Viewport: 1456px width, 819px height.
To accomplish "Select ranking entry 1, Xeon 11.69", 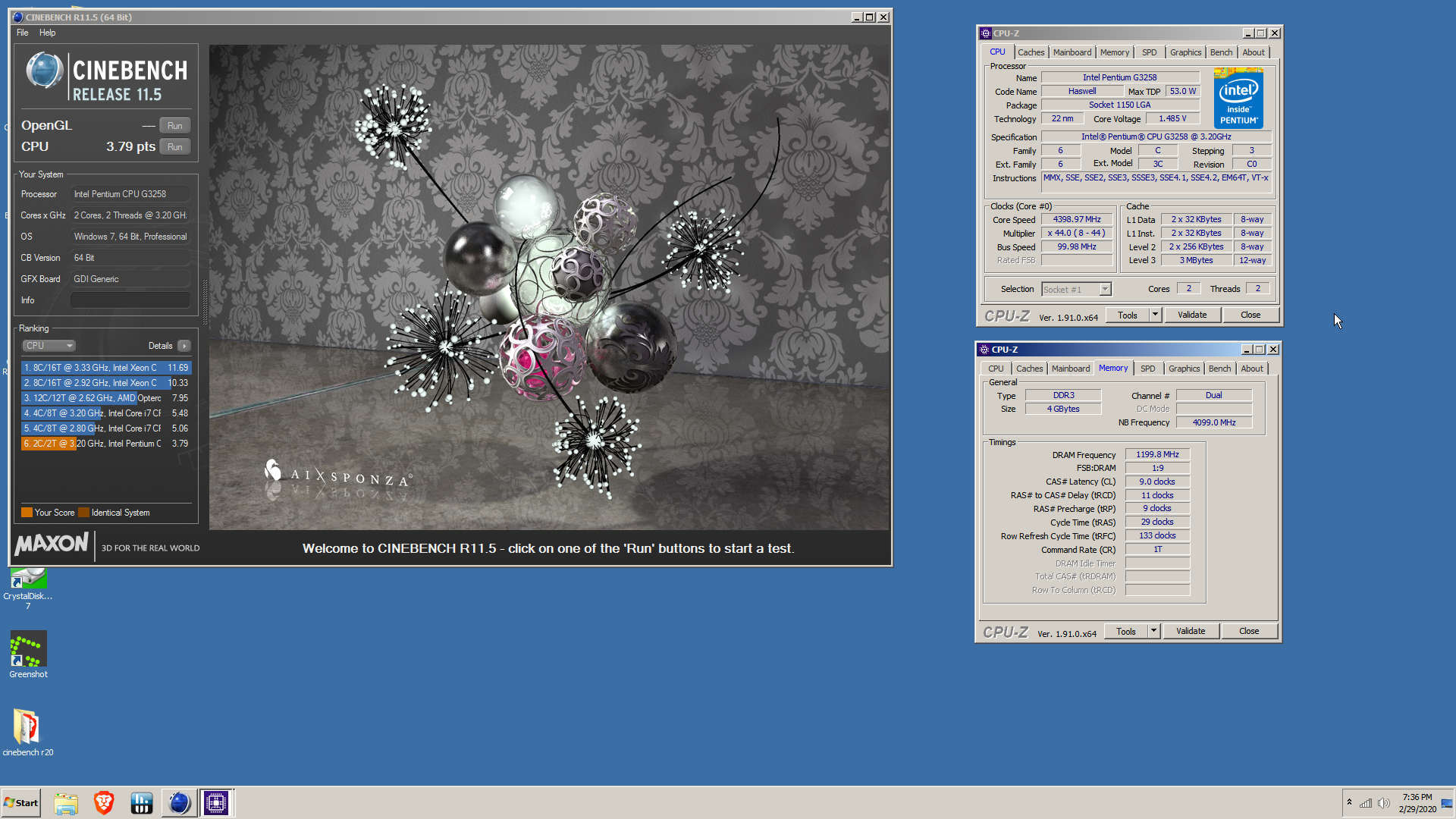I will coord(106,368).
